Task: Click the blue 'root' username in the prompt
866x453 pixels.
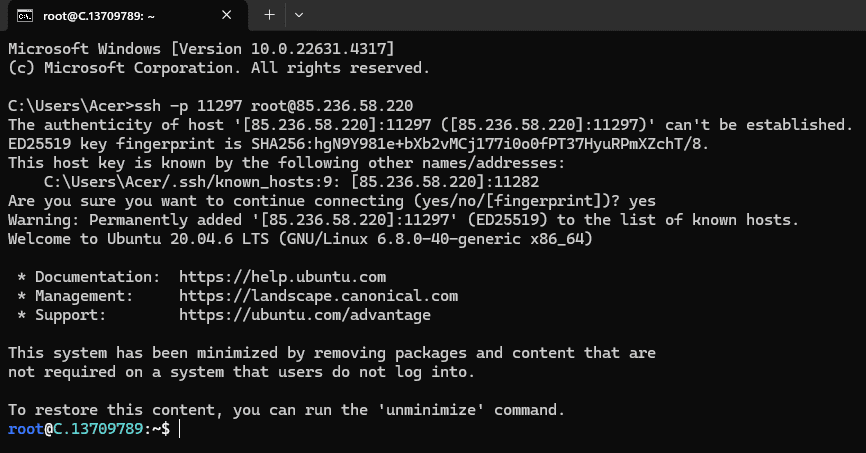Action: (26, 429)
